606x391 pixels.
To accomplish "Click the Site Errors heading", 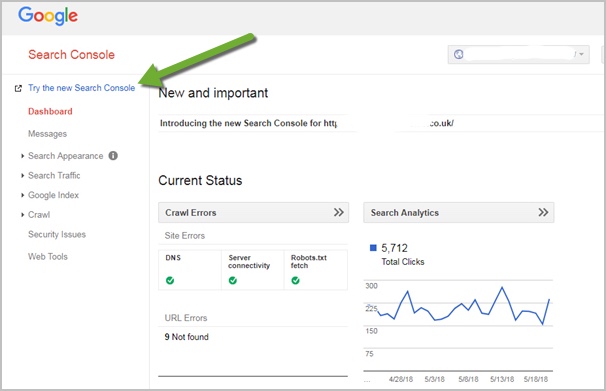I will point(185,236).
